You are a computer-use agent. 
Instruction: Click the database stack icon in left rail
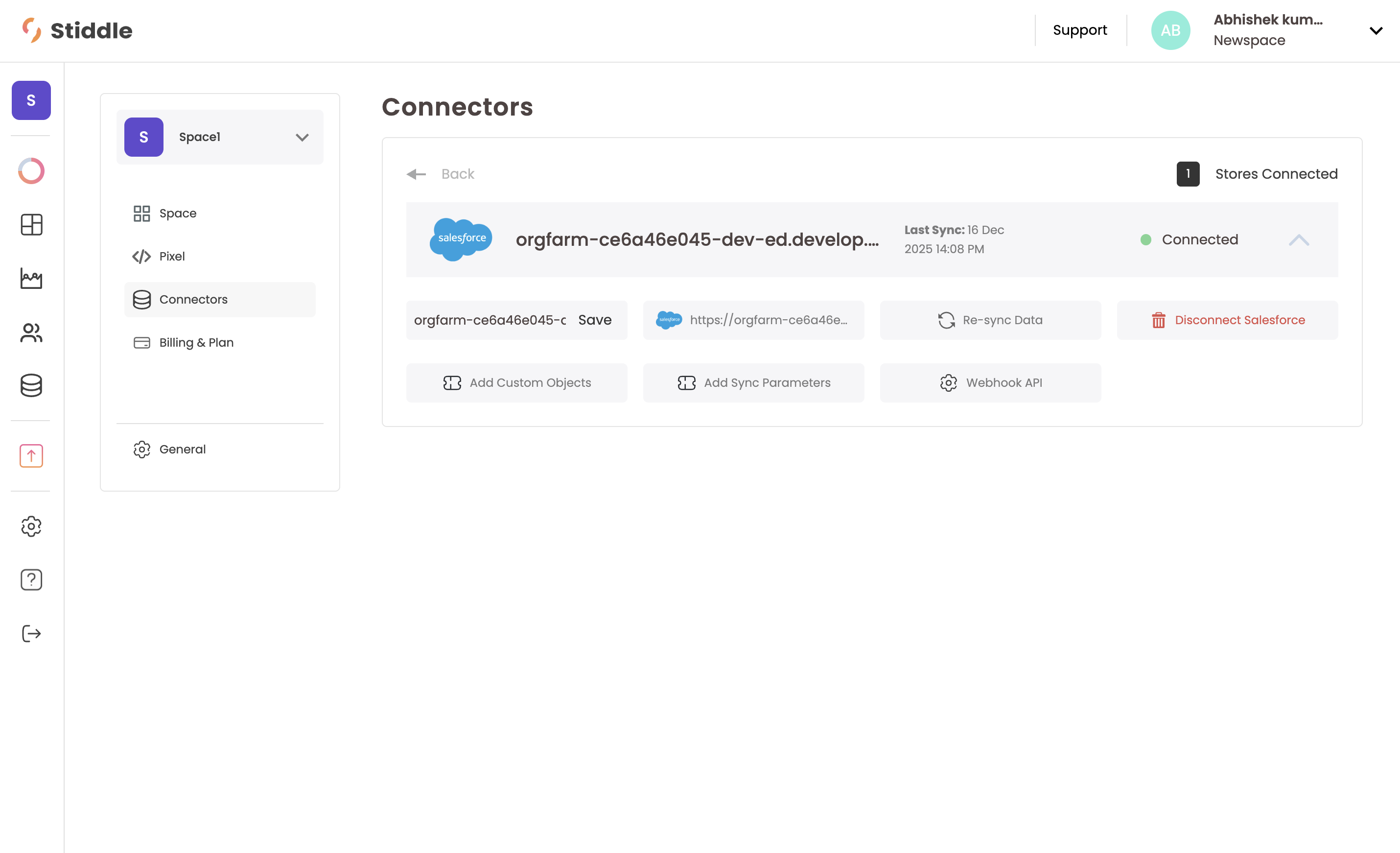tap(31, 385)
